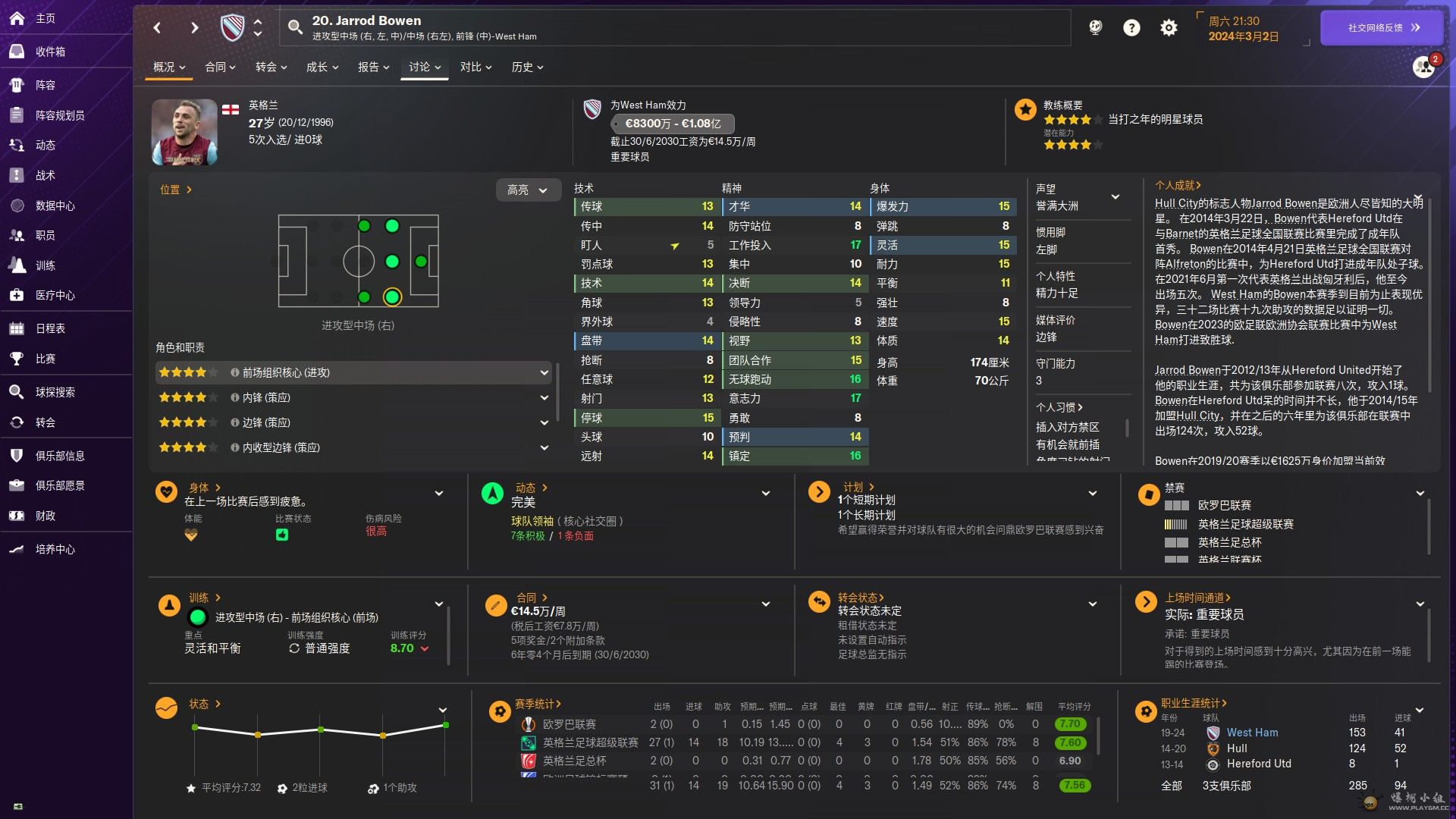This screenshot has width=1456, height=819.
Task: Open the 战术 tactics sidebar icon
Action: tap(17, 175)
